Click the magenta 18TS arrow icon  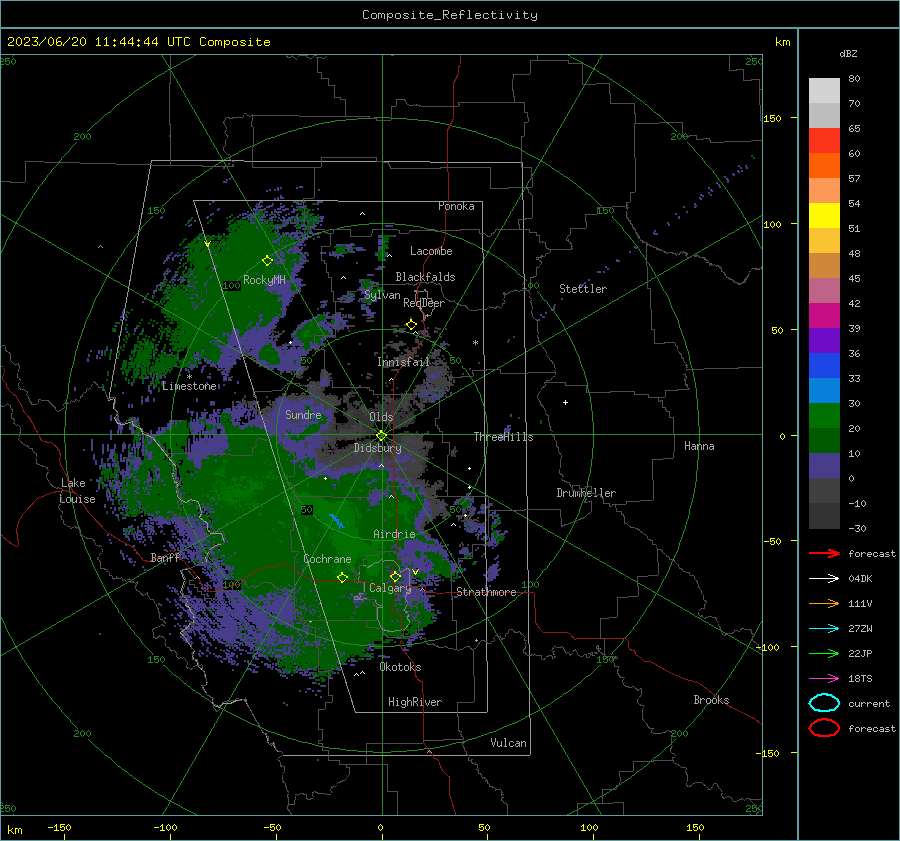click(x=824, y=679)
